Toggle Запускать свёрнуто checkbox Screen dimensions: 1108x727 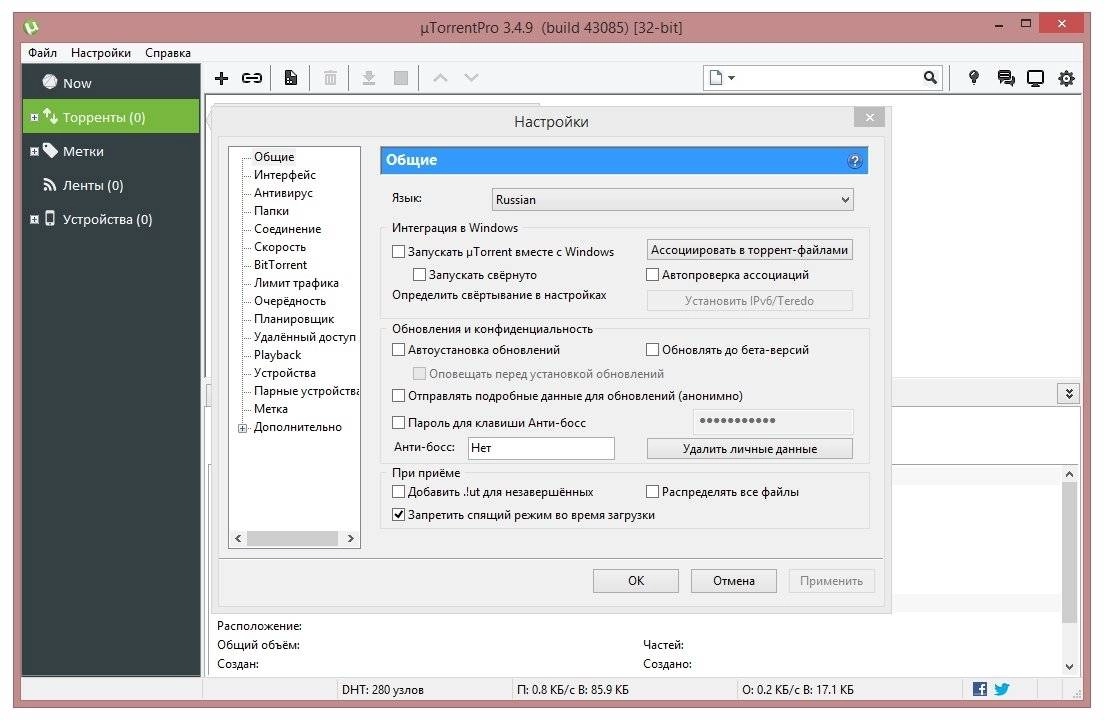tap(420, 275)
